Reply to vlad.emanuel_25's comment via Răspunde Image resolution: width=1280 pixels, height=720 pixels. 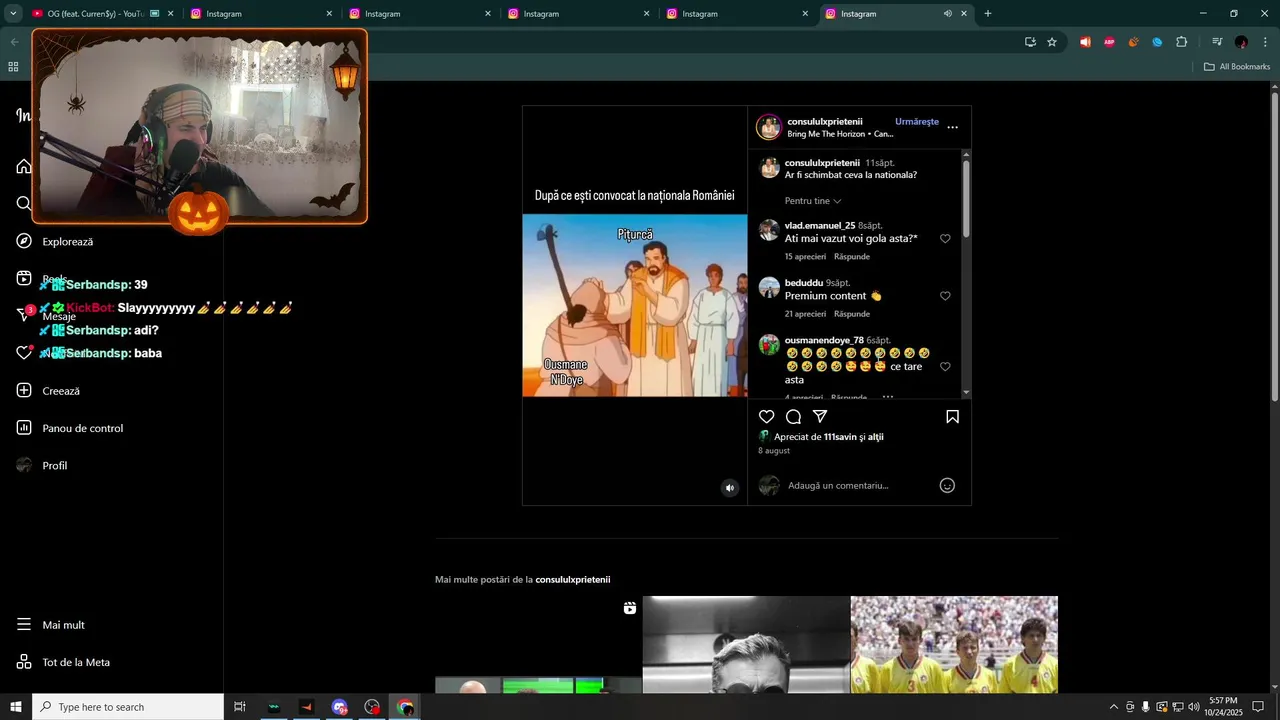852,257
